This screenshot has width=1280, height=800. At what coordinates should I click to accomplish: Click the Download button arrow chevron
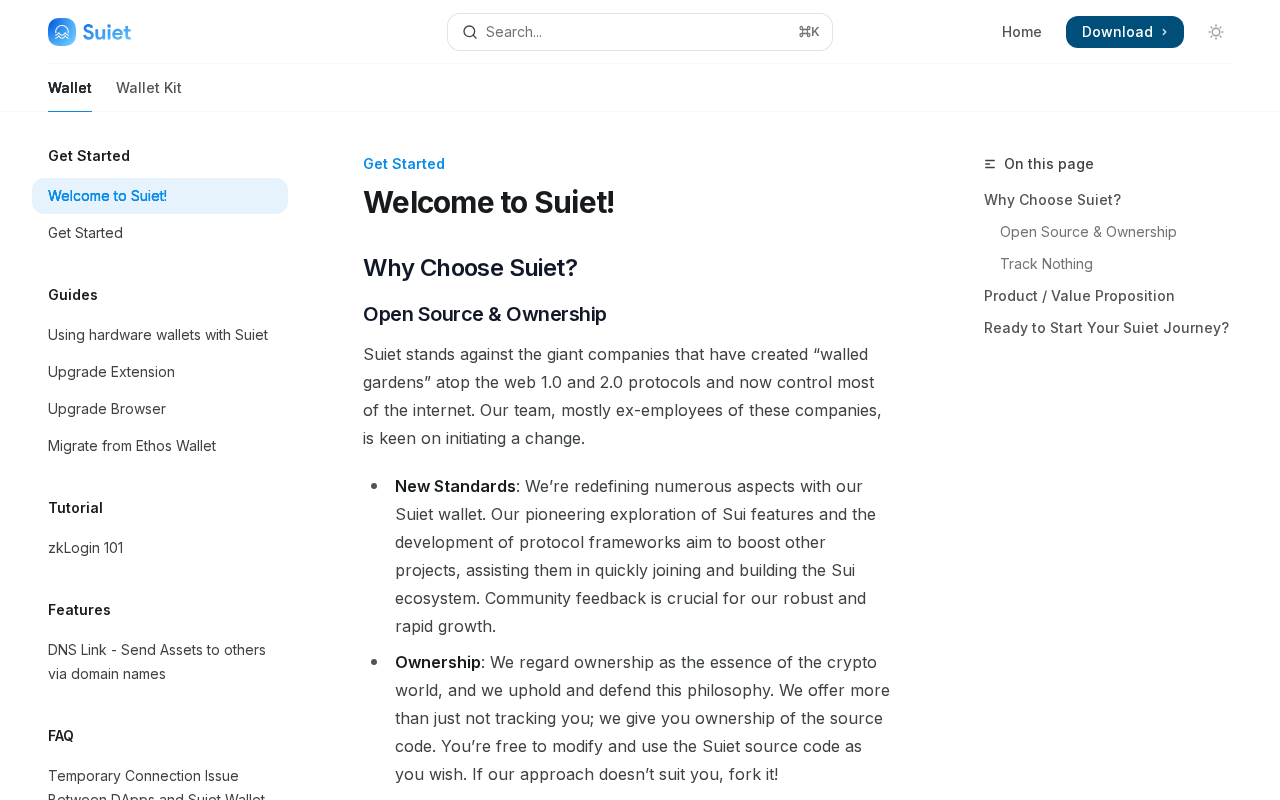click(1165, 32)
